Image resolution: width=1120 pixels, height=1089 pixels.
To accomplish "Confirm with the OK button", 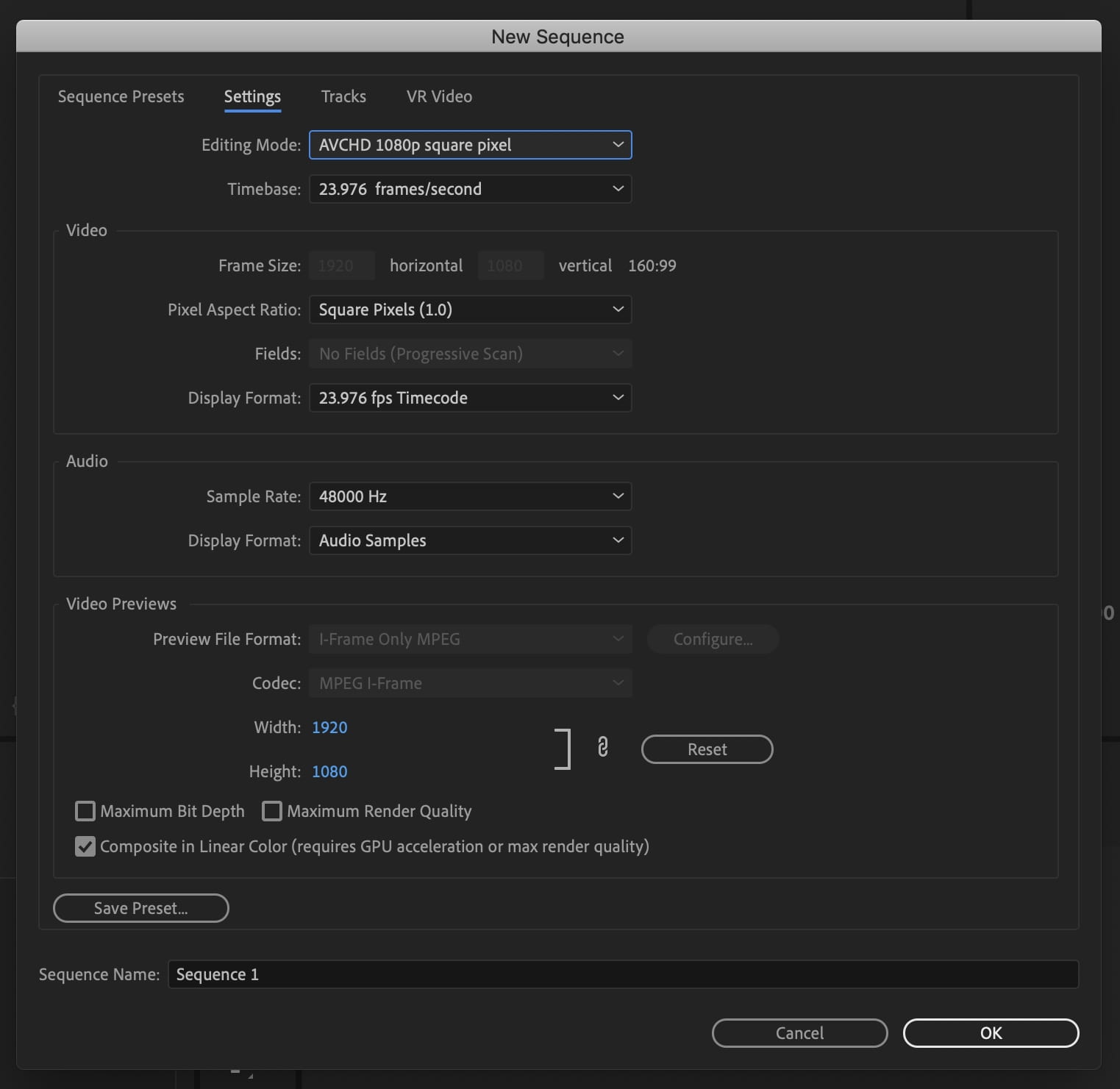I will coord(991,1032).
